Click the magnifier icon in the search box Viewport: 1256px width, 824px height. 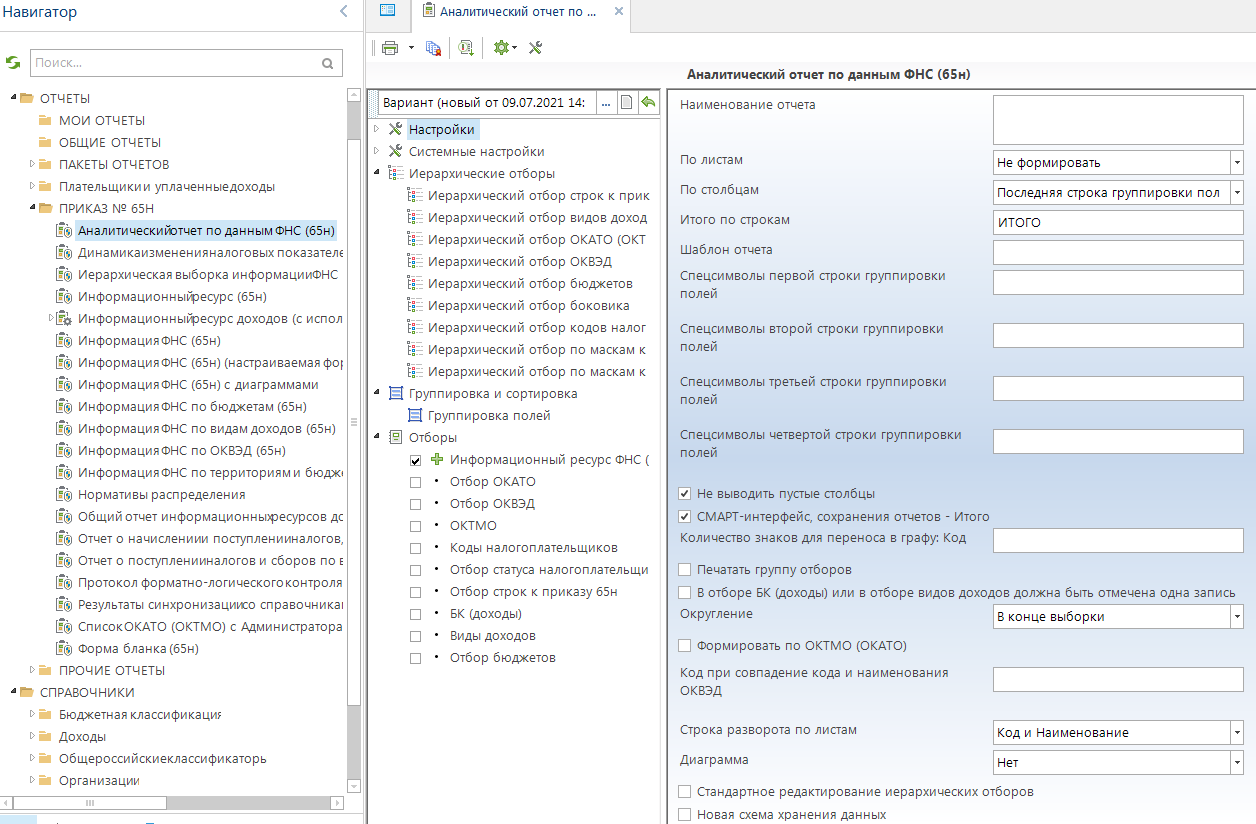(x=327, y=63)
